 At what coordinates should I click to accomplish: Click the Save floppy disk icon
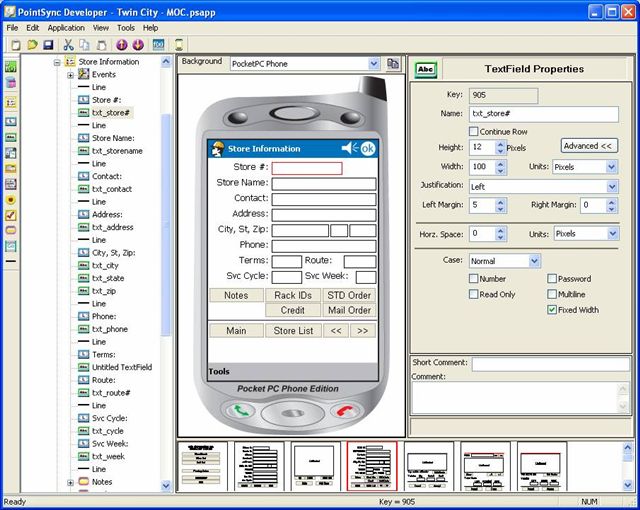48,45
